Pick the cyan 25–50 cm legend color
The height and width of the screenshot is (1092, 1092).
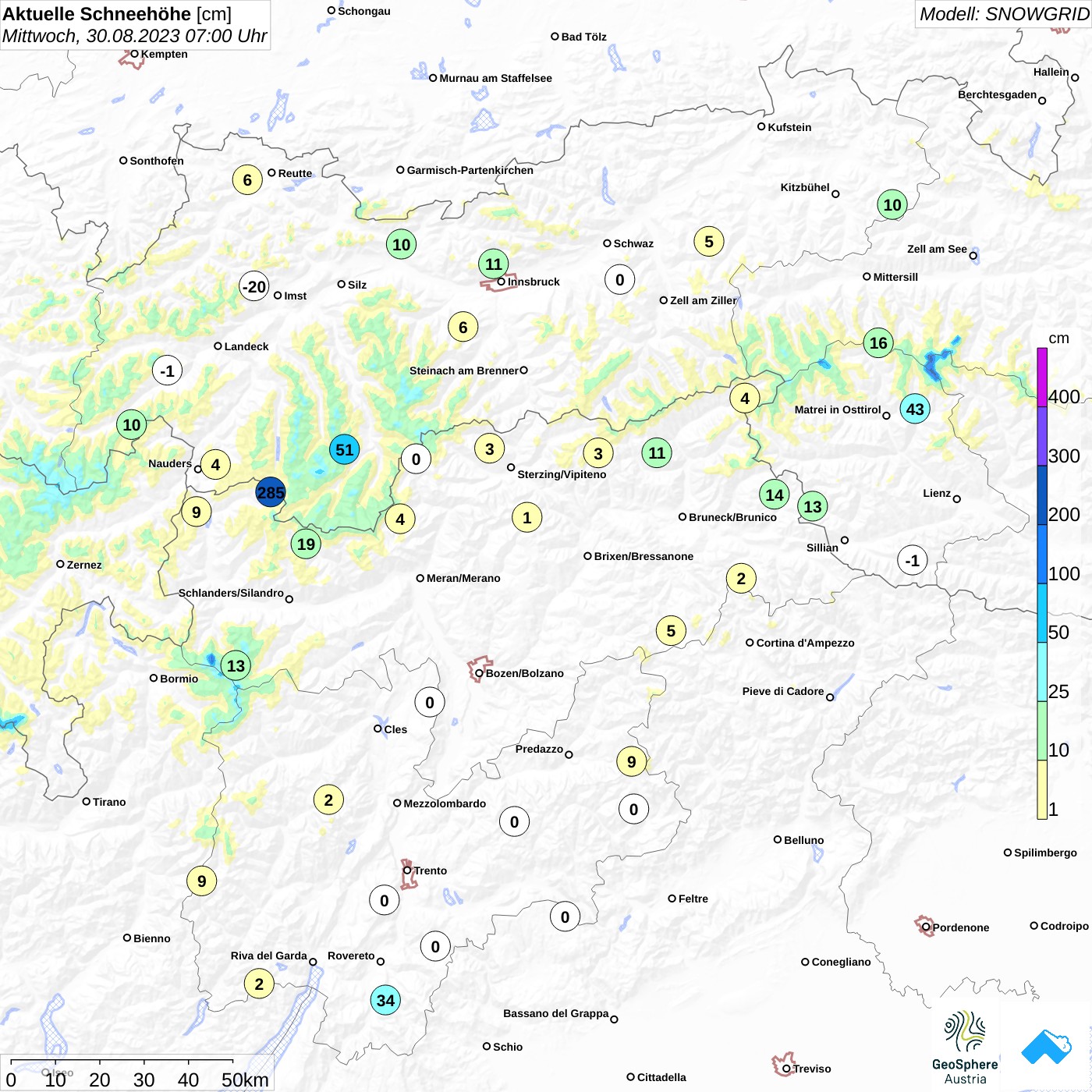(1042, 672)
